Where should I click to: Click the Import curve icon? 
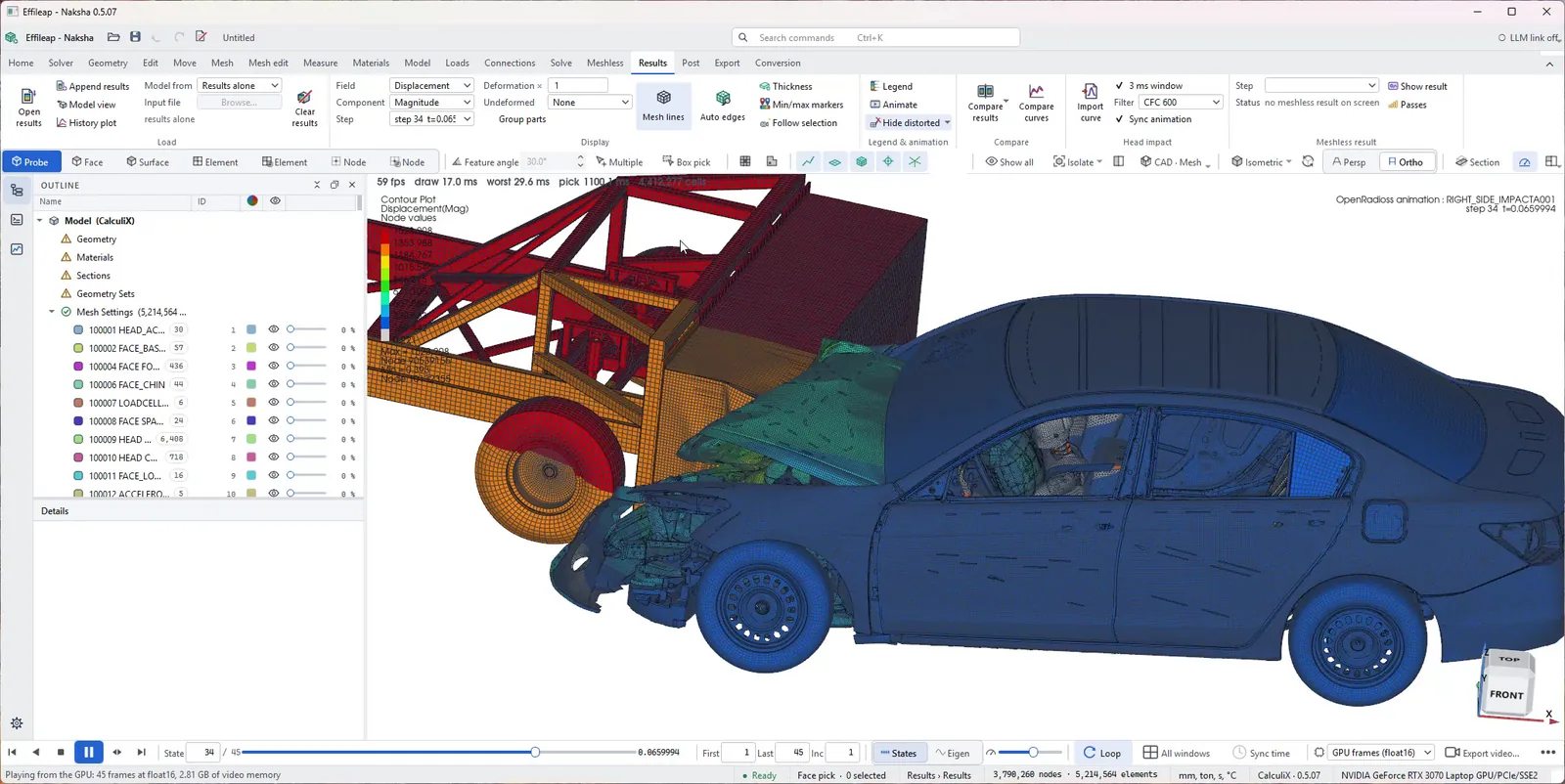[x=1091, y=104]
